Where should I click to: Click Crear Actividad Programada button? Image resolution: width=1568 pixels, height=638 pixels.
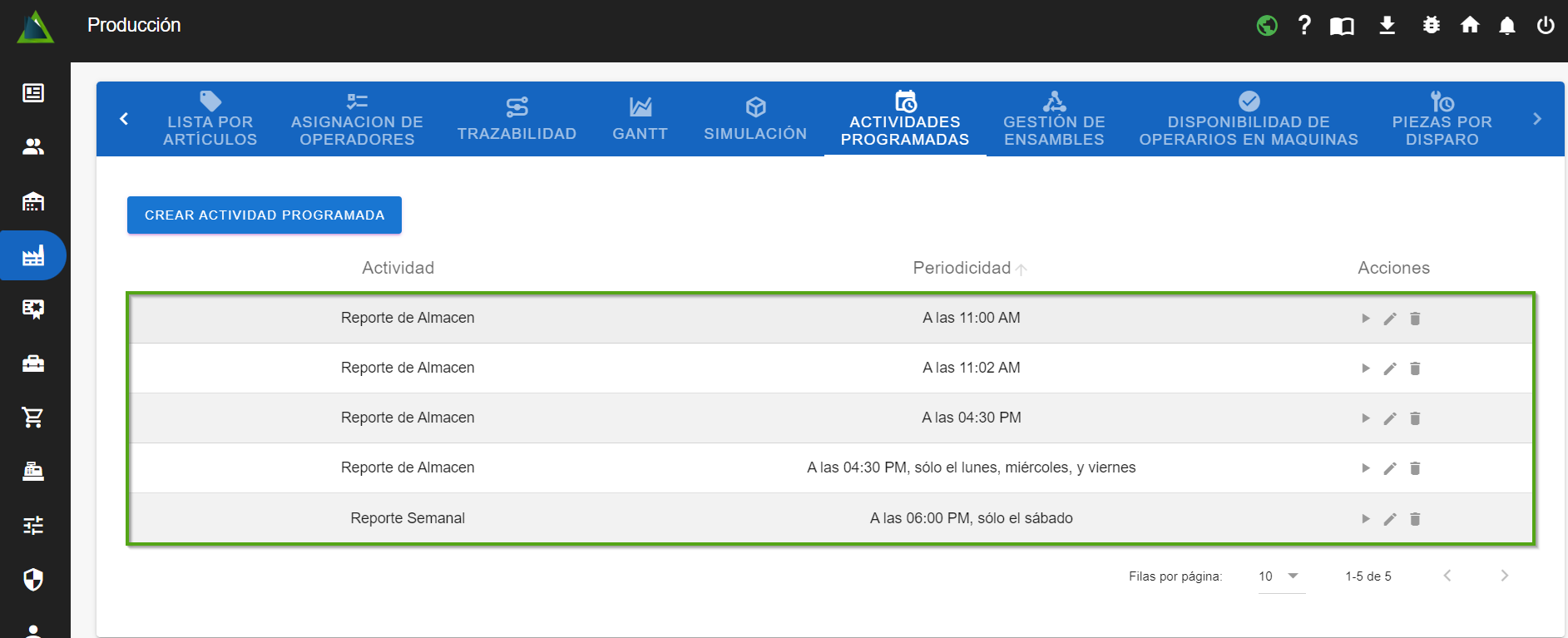(265, 215)
